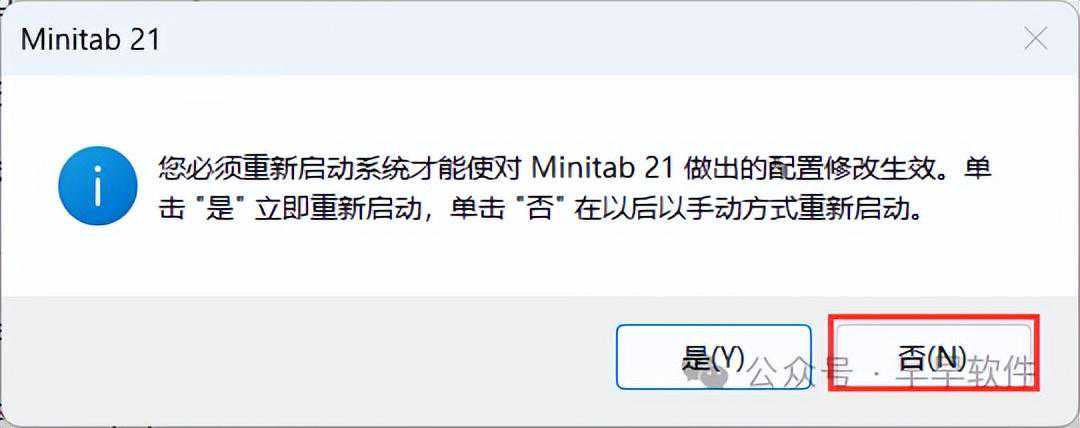
Task: Click the white "i" letter in the info circle
Action: (98, 185)
